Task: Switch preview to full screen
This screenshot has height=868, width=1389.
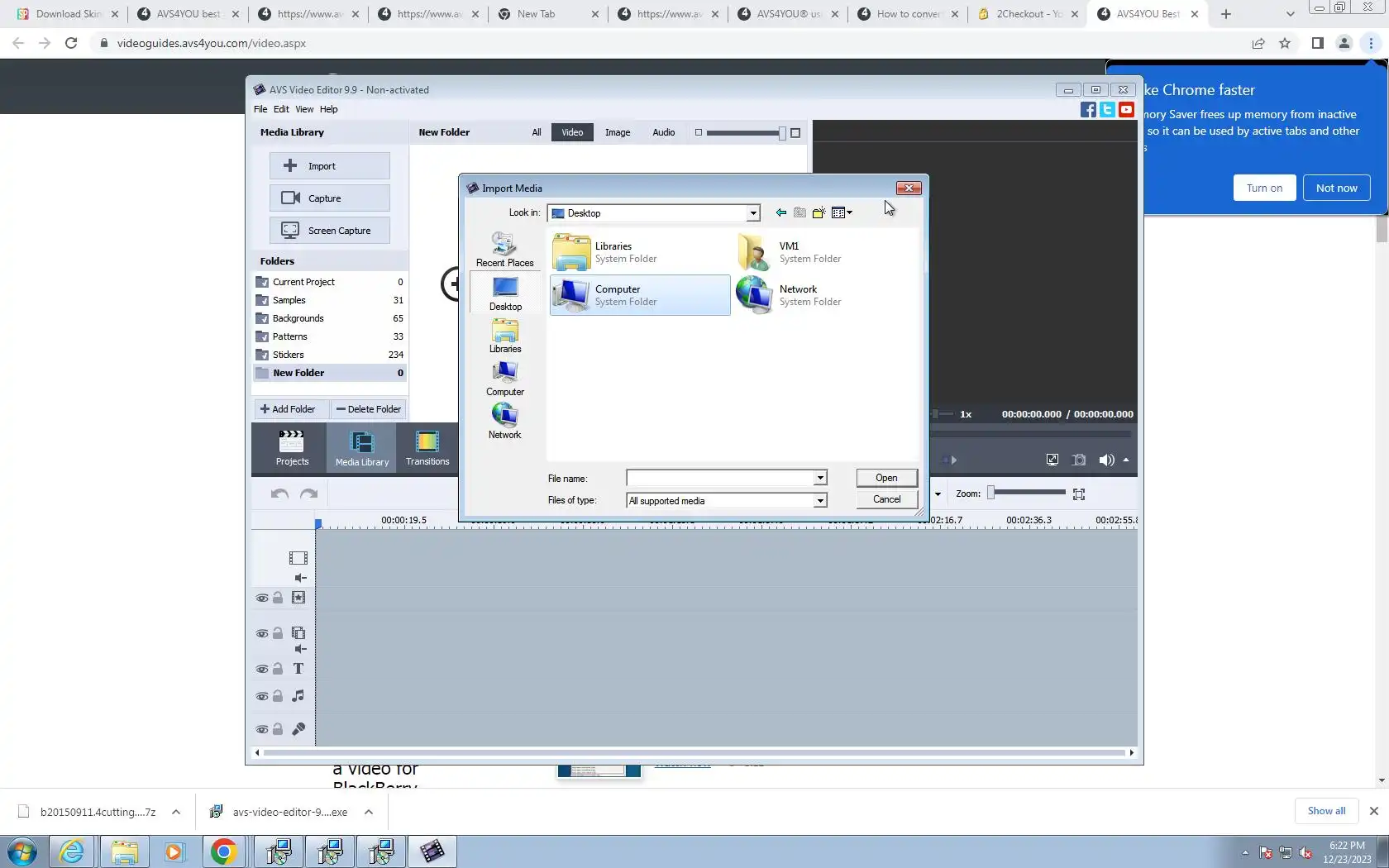Action: click(1052, 460)
